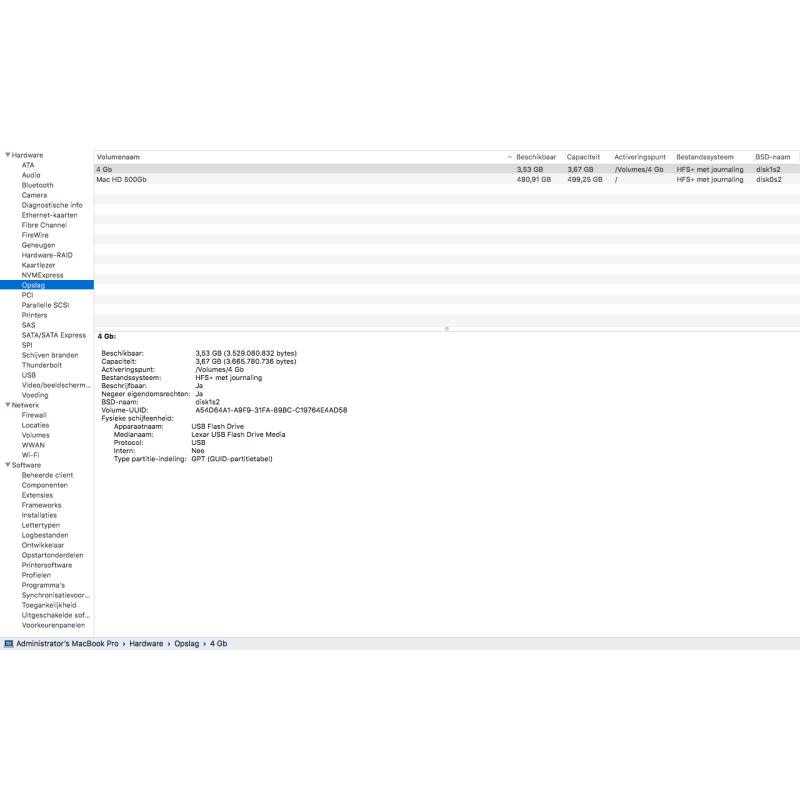Select Camera in the sidebar
This screenshot has width=800, height=800.
[34, 195]
